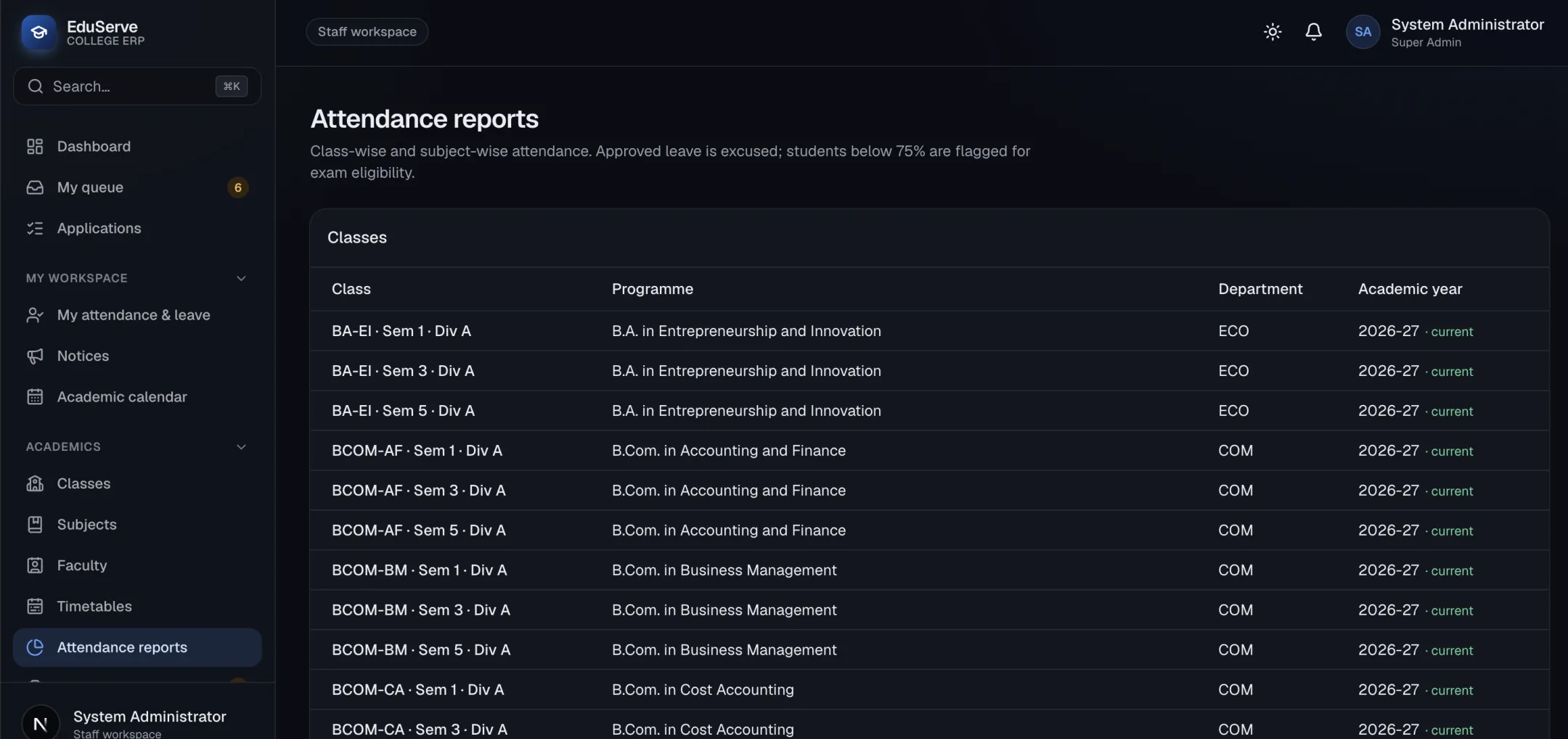This screenshot has width=1568, height=739.
Task: Click the Attendance reports pie icon
Action: click(35, 648)
